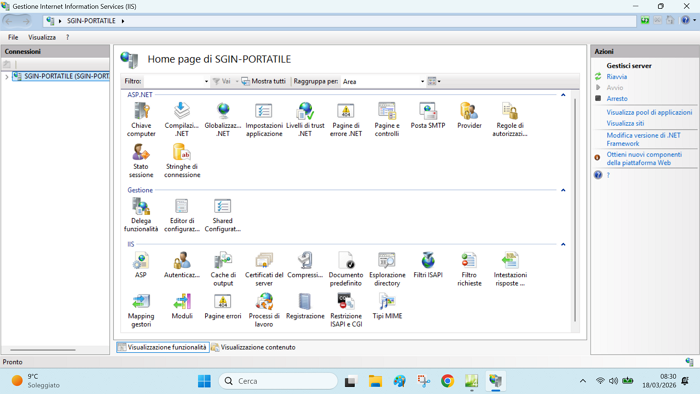
Task: Open Mapping gestori feature
Action: pos(141,310)
